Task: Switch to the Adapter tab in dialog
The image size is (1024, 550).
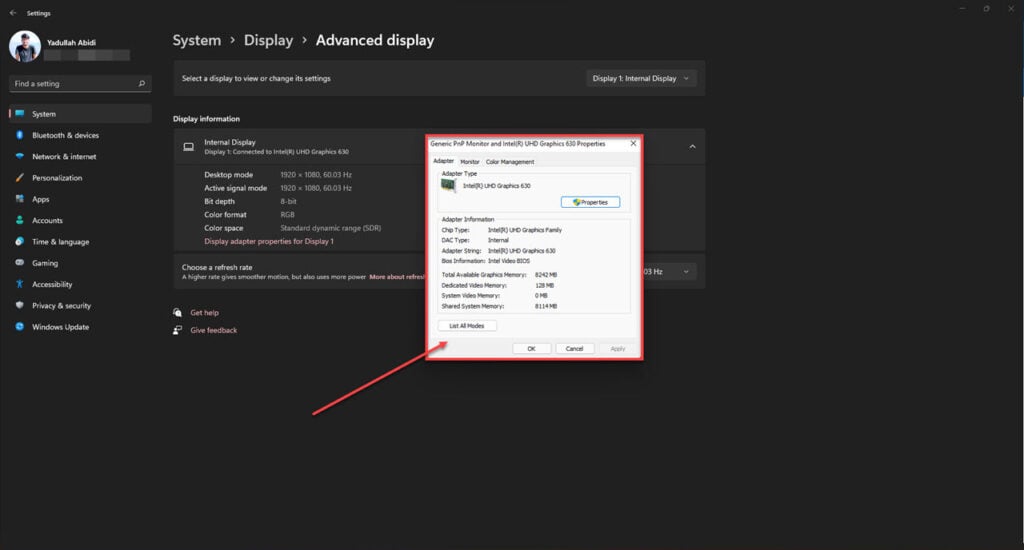Action: pyautogui.click(x=443, y=161)
